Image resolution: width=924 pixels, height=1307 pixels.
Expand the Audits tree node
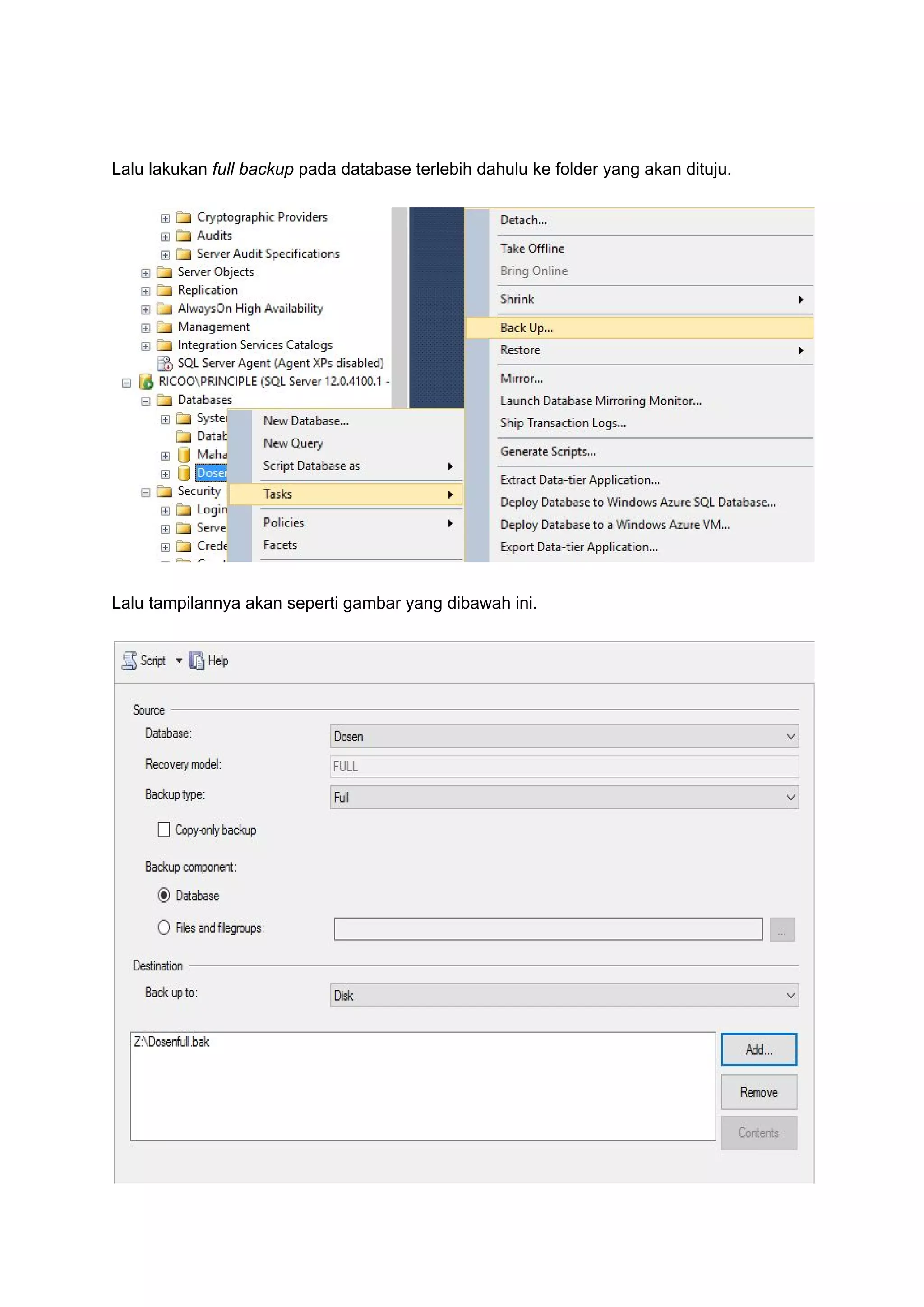click(165, 237)
